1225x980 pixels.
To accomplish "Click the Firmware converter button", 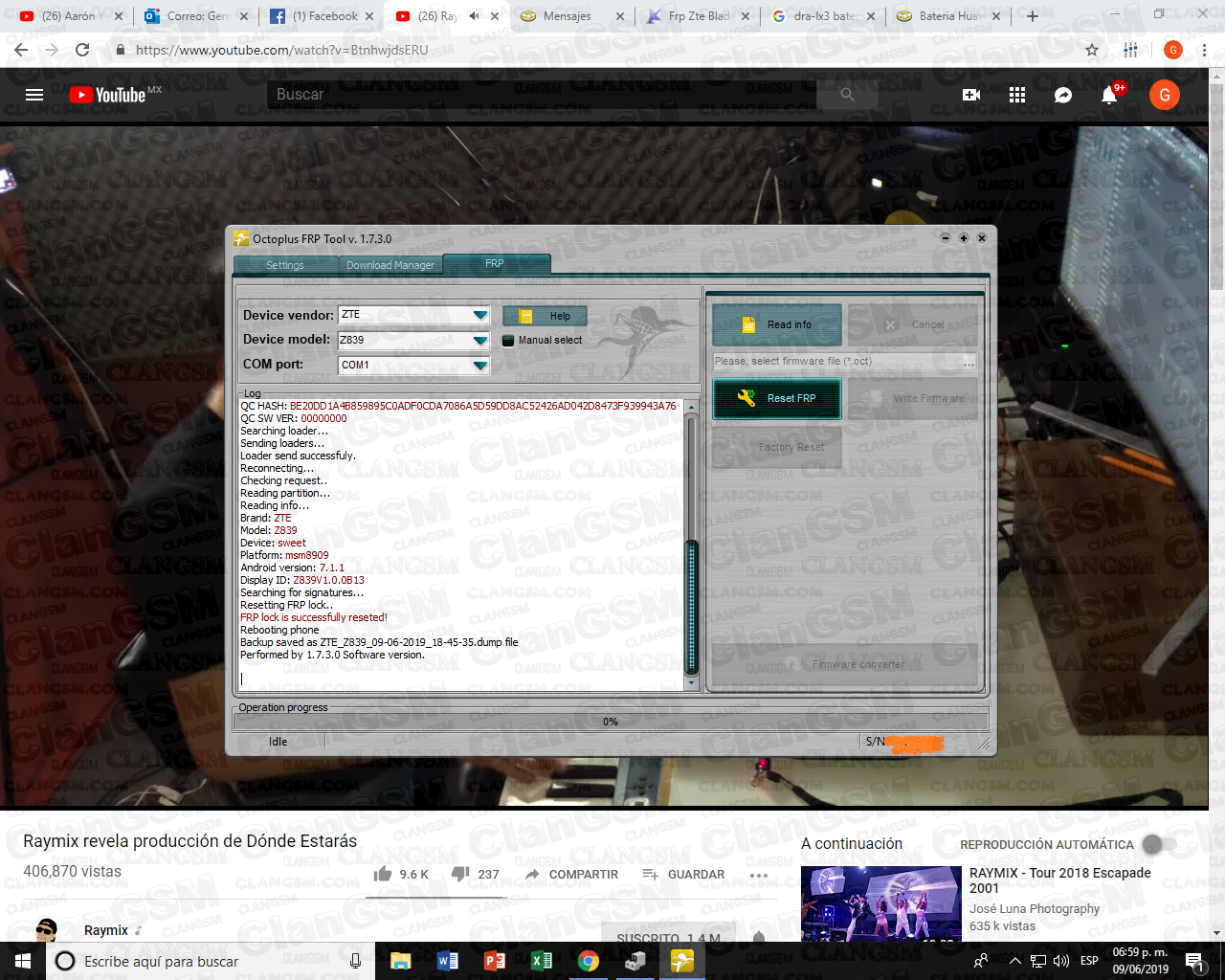I will pos(845,664).
